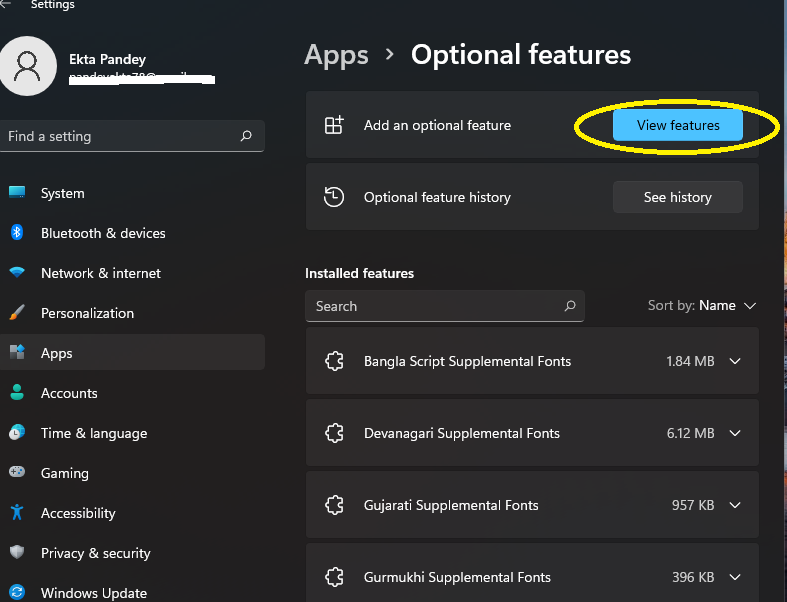Viewport: 787px width, 602px height.
Task: Click the Gaming controller icon
Action: coord(17,473)
